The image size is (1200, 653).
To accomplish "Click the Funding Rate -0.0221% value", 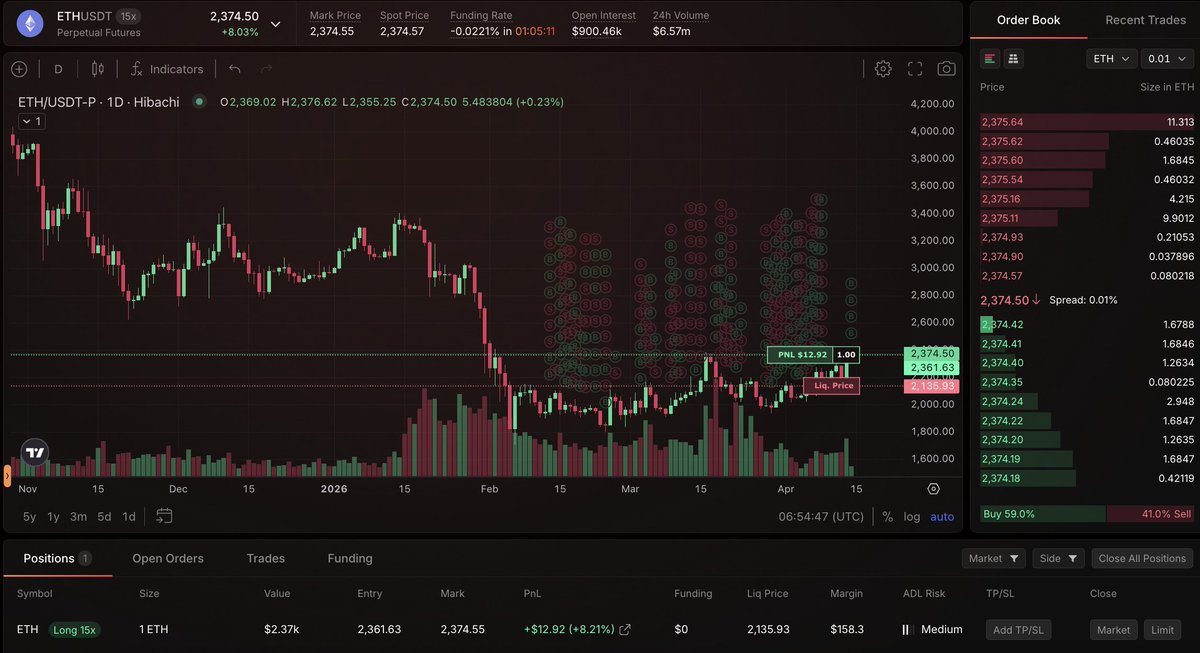I will (x=475, y=32).
